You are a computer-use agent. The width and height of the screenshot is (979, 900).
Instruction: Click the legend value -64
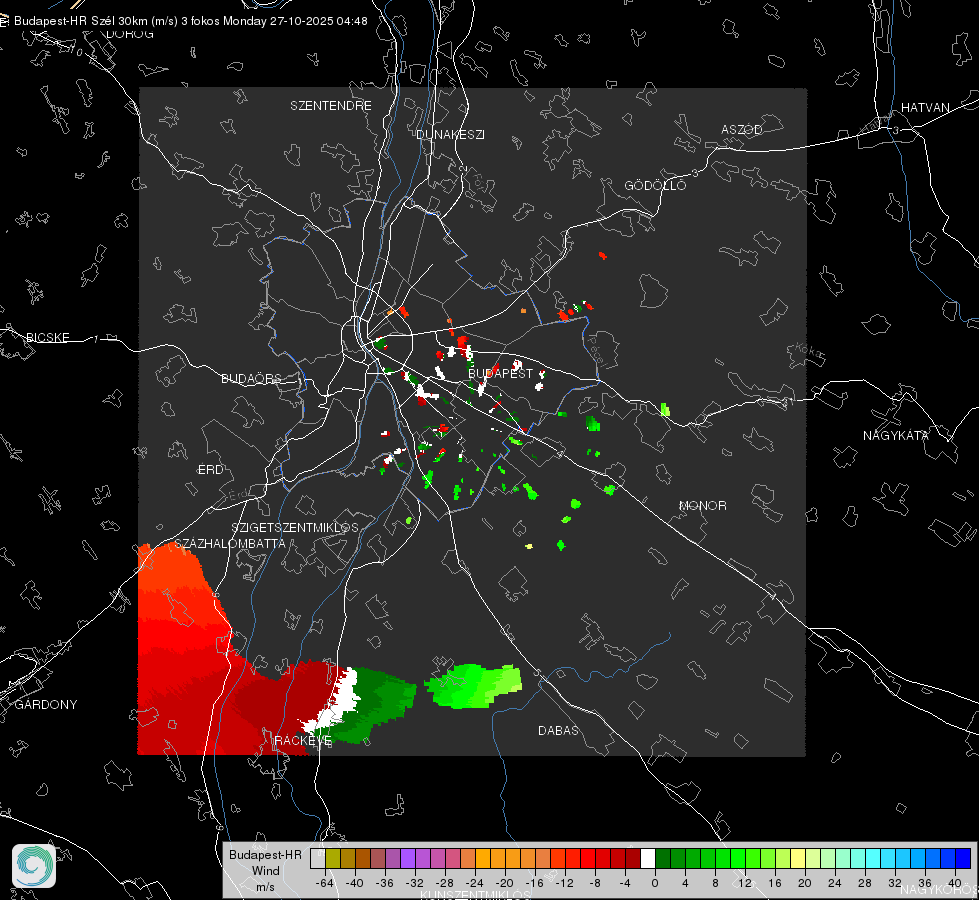click(x=325, y=883)
